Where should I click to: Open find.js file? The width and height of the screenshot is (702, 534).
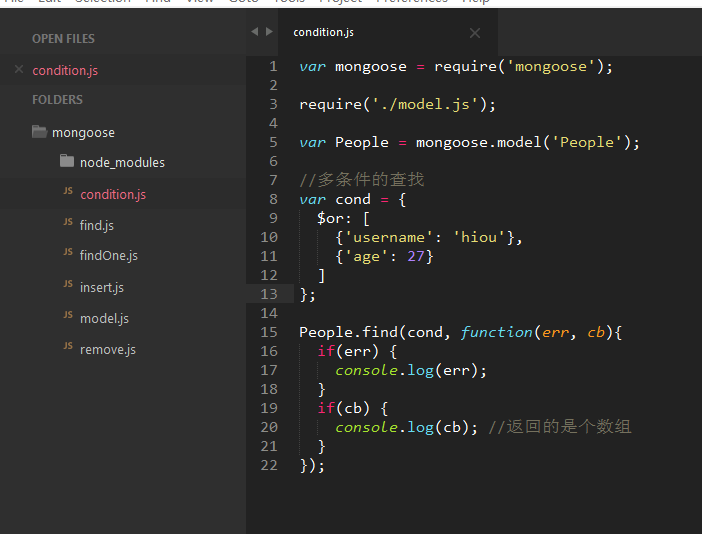pyautogui.click(x=97, y=225)
